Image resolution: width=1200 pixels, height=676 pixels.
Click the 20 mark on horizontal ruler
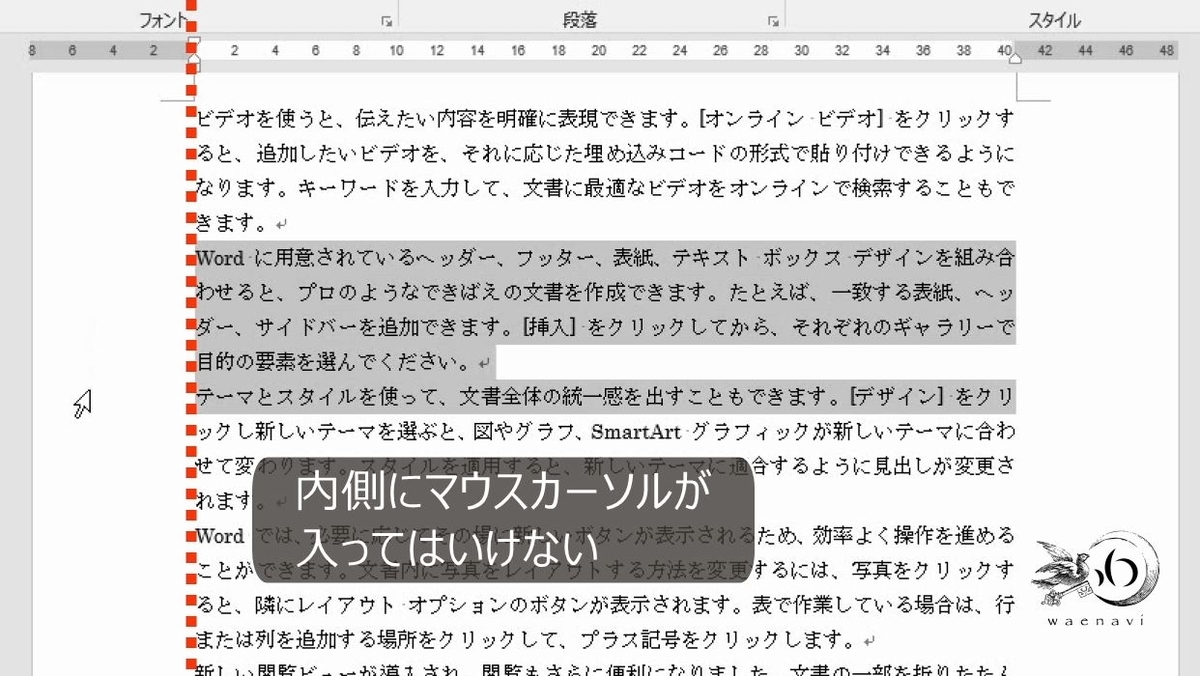598,50
